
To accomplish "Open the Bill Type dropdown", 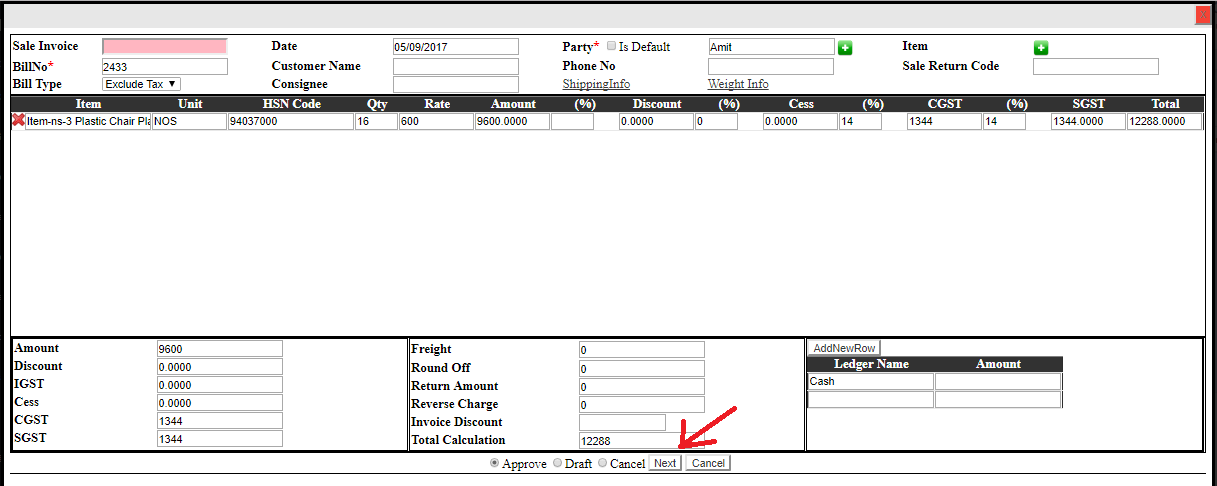I will pos(141,84).
